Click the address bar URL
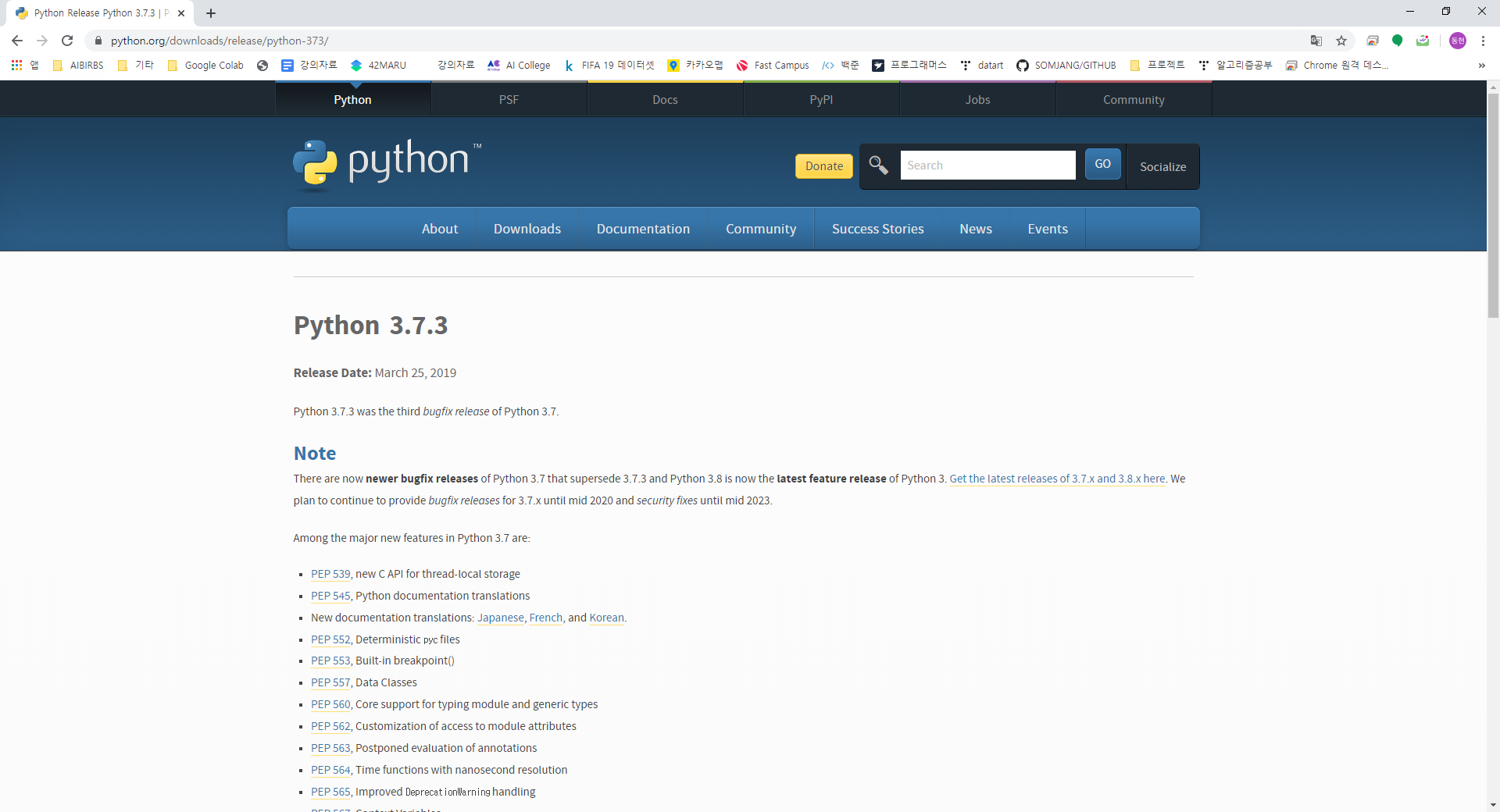 pyautogui.click(x=220, y=41)
